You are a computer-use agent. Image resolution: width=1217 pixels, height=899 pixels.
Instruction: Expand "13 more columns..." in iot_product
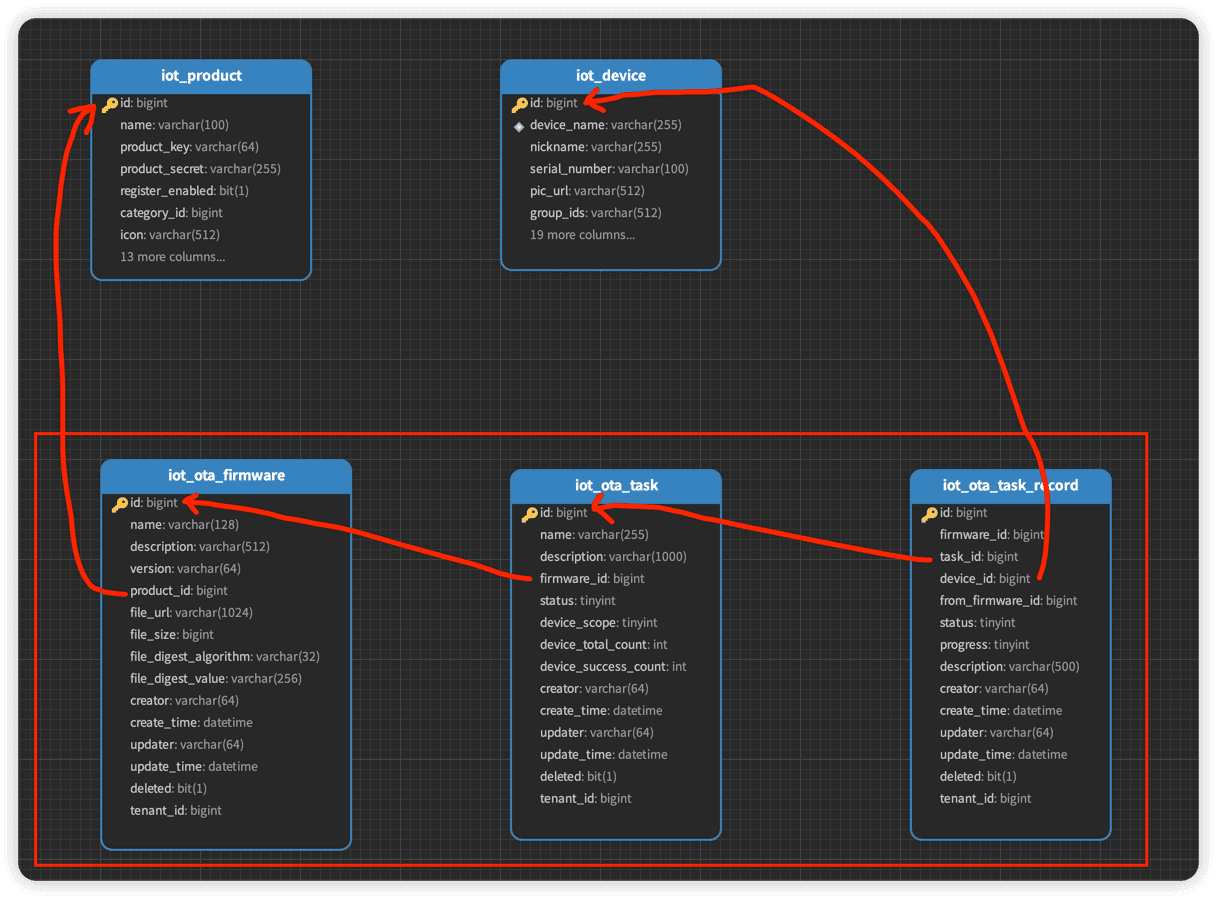point(172,257)
